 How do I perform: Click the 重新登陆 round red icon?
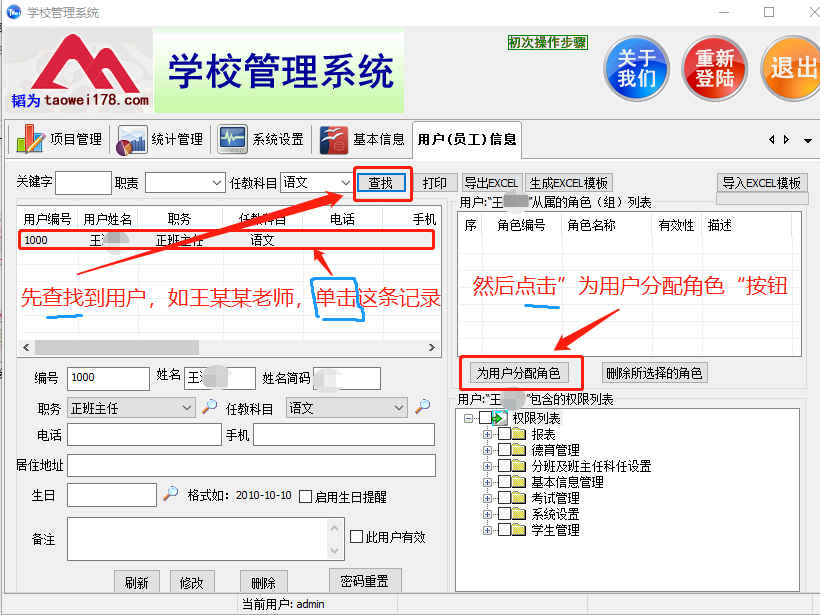point(715,68)
